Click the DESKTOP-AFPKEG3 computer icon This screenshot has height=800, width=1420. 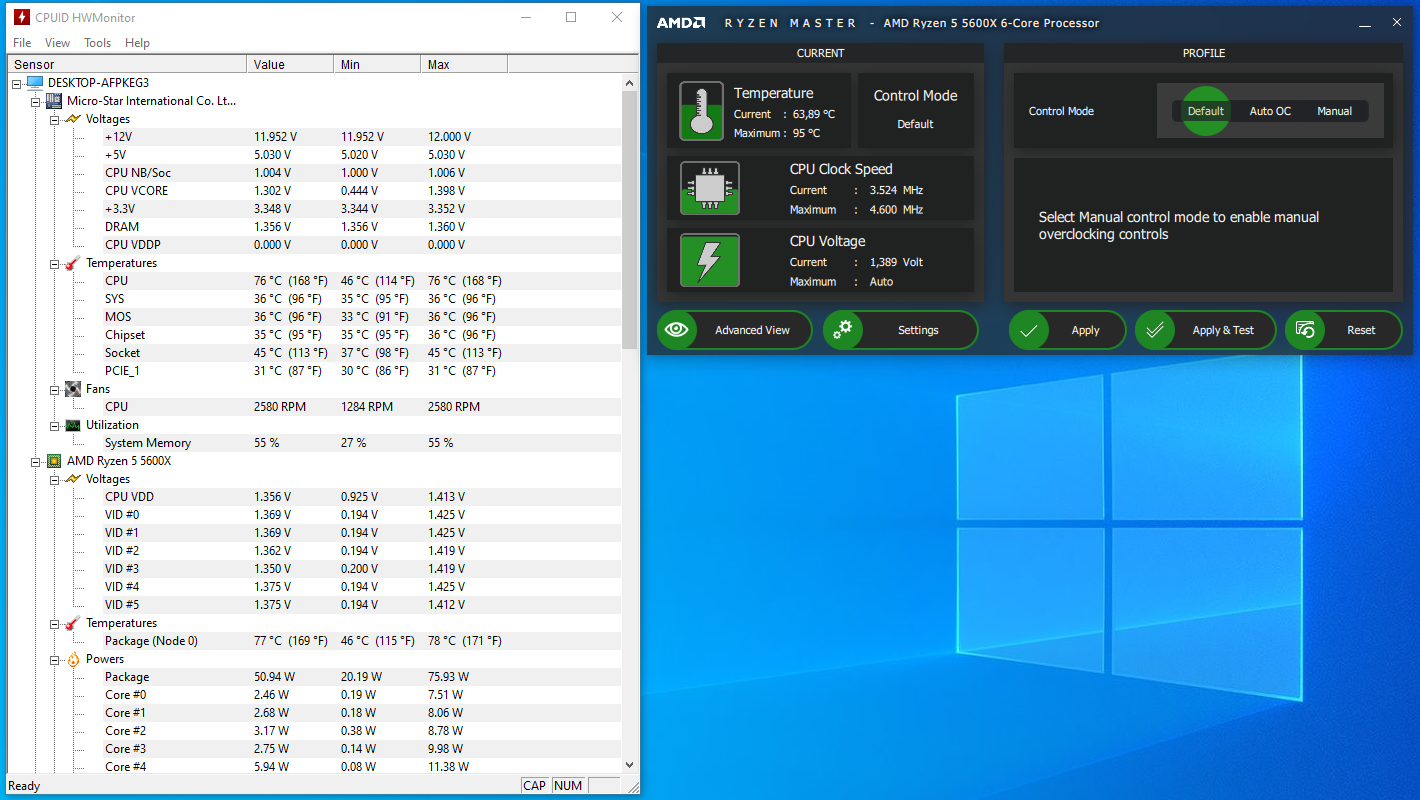[x=35, y=83]
